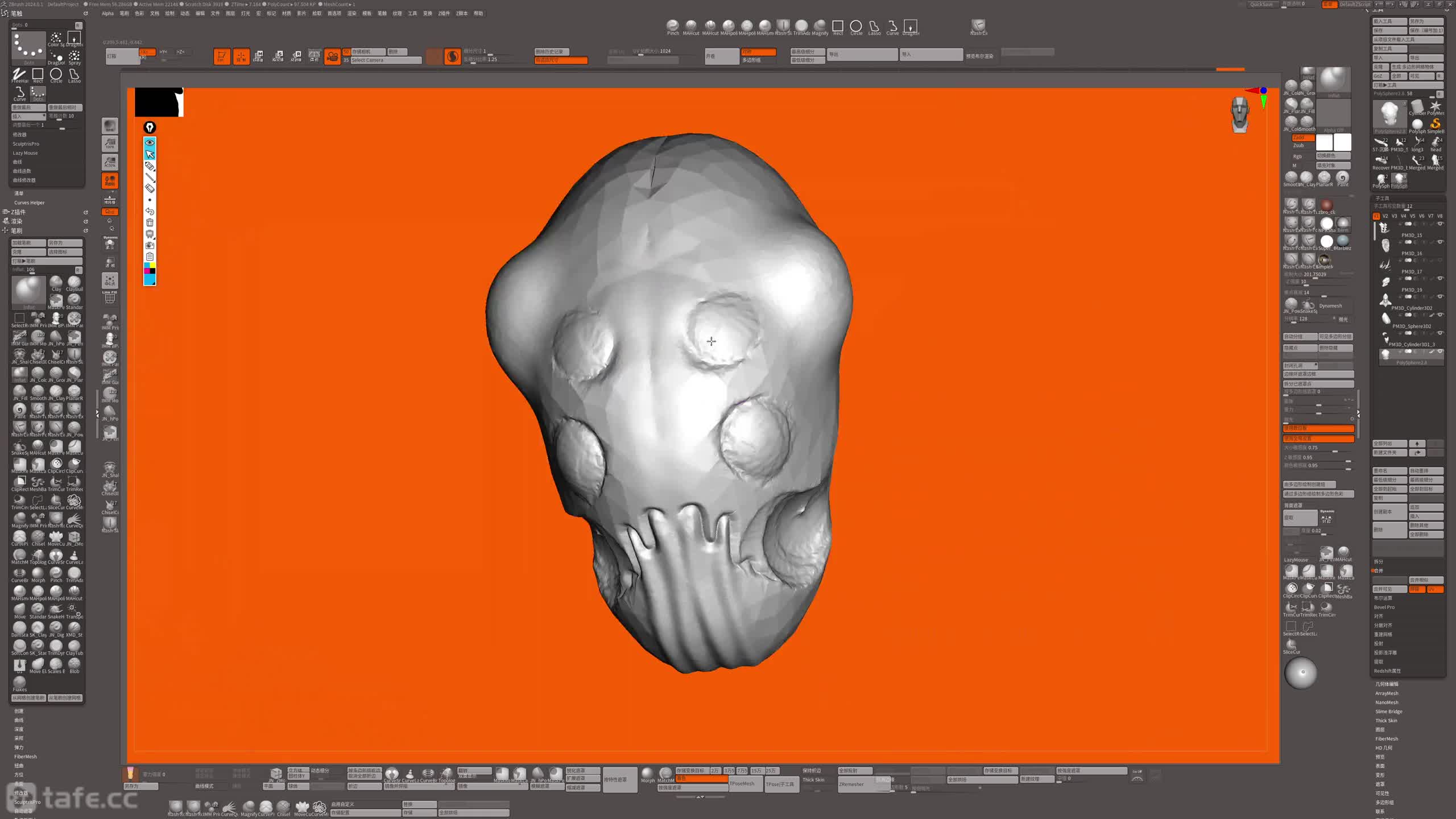
Task: Click the Select Camera button
Action: (x=386, y=60)
